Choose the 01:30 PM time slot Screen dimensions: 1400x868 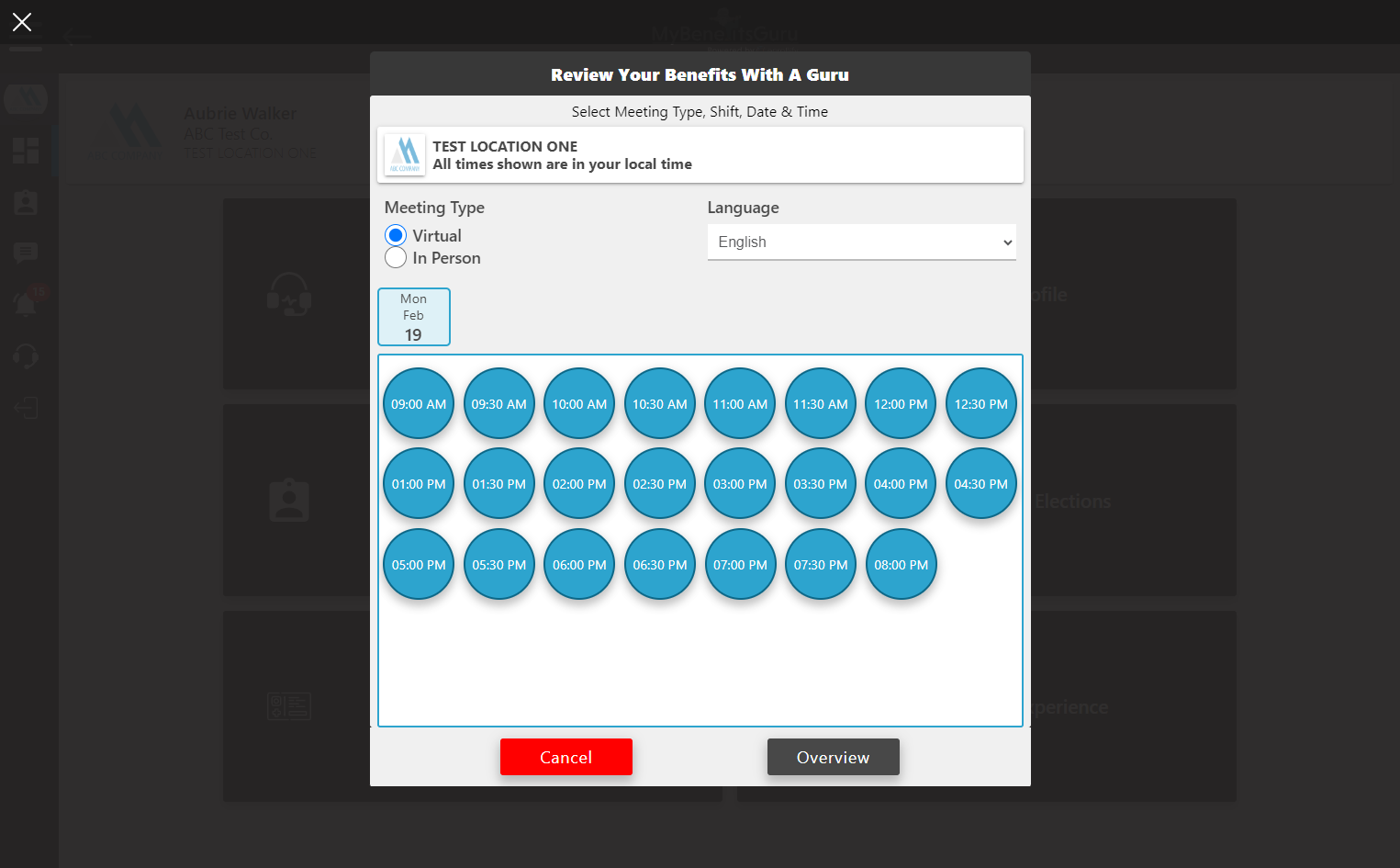(499, 484)
